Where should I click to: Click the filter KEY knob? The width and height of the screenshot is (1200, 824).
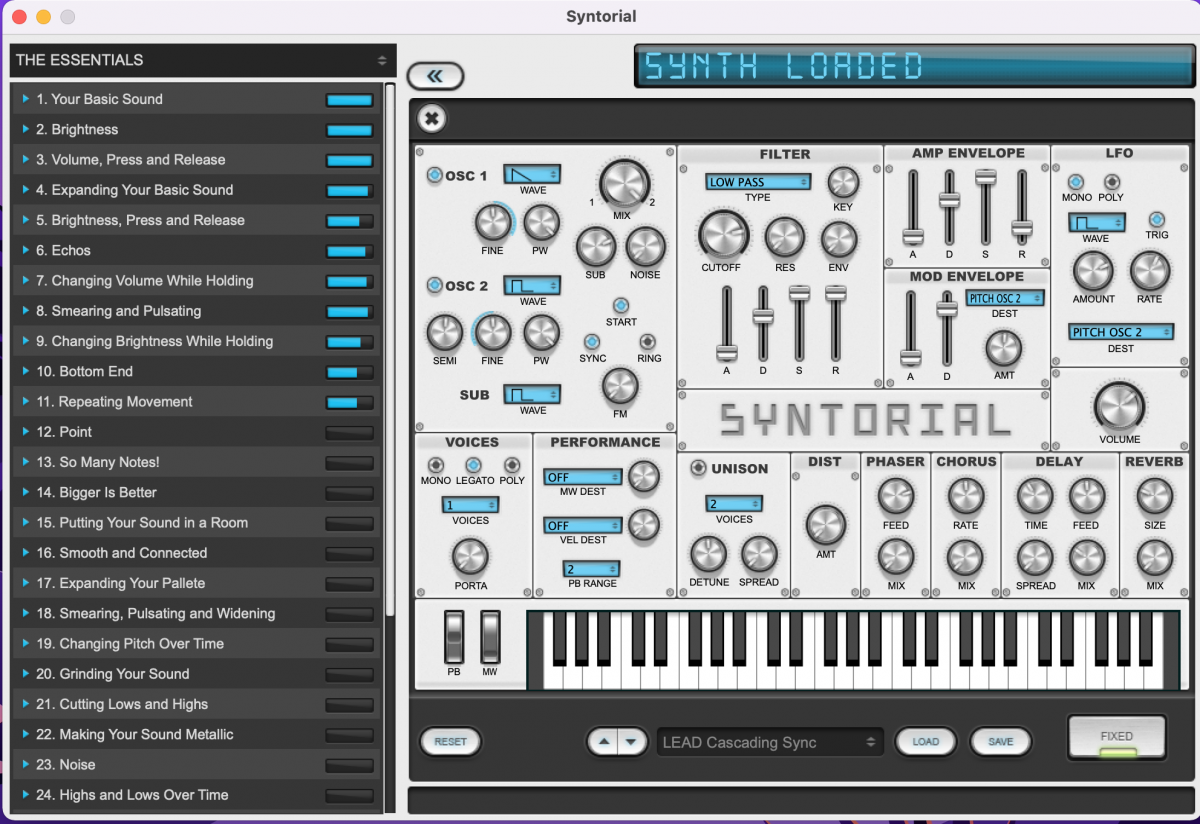coord(843,182)
